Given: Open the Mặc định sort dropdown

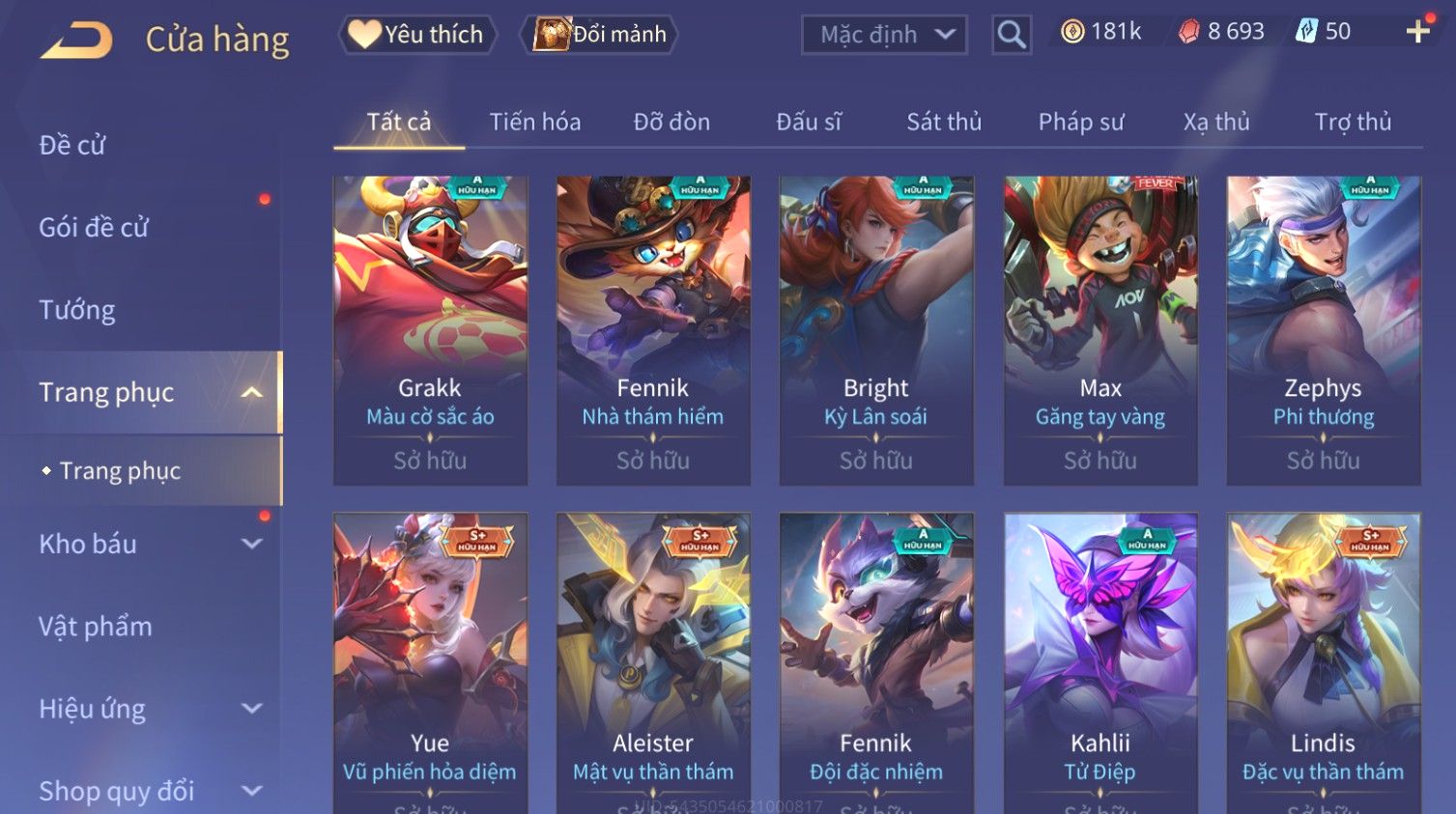Looking at the screenshot, I should (x=884, y=35).
